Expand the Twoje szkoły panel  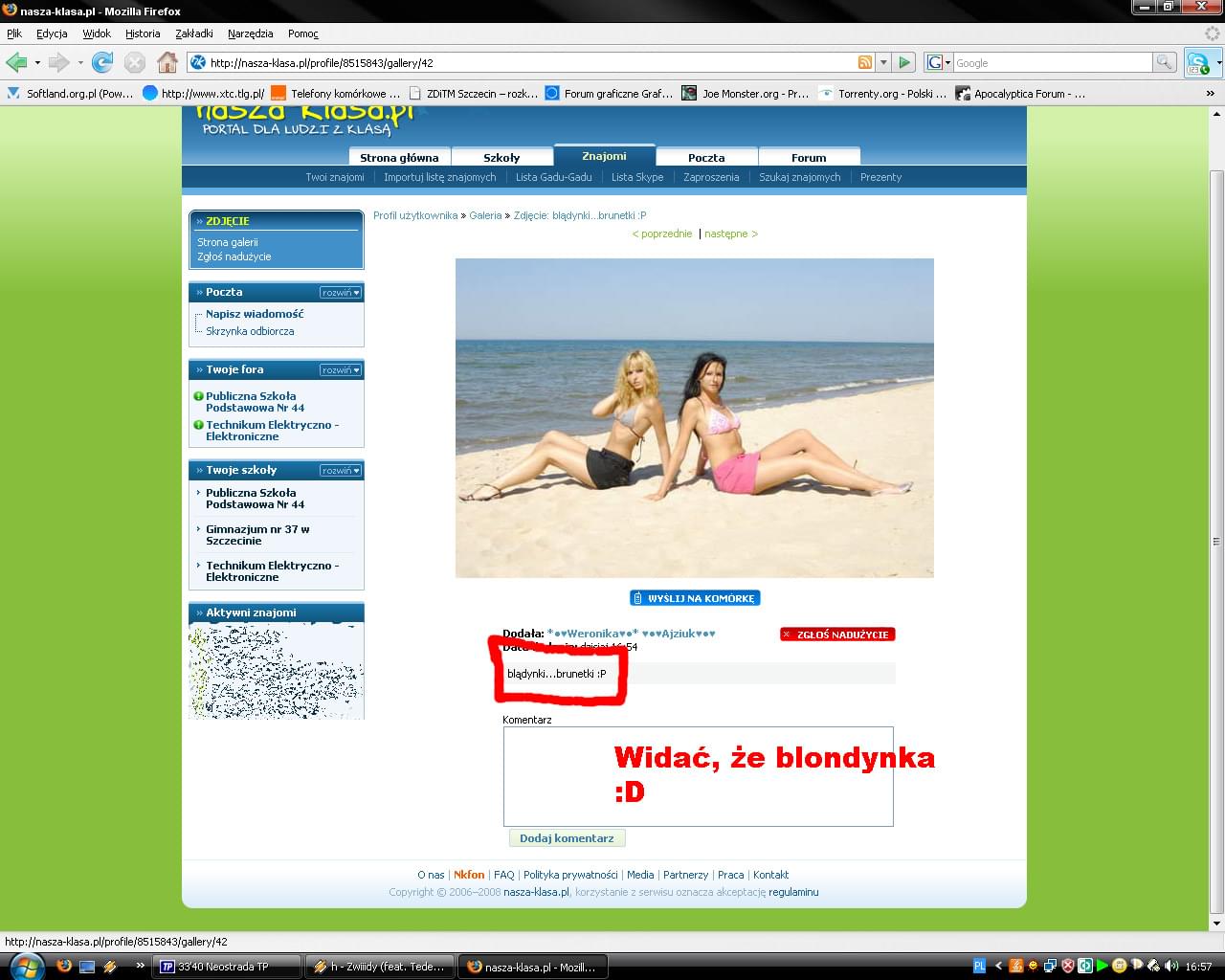coord(340,471)
